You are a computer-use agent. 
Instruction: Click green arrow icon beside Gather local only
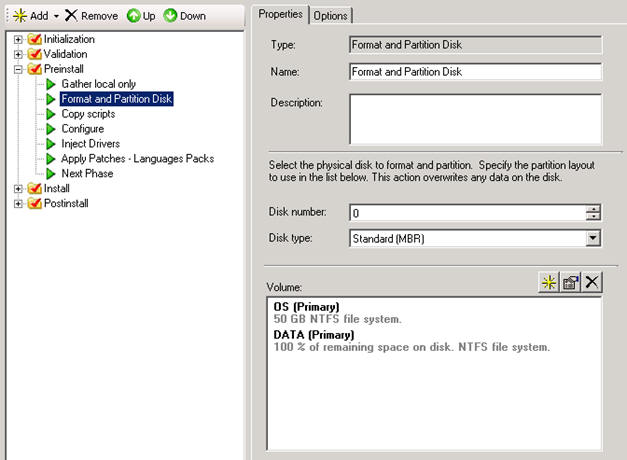(51, 84)
